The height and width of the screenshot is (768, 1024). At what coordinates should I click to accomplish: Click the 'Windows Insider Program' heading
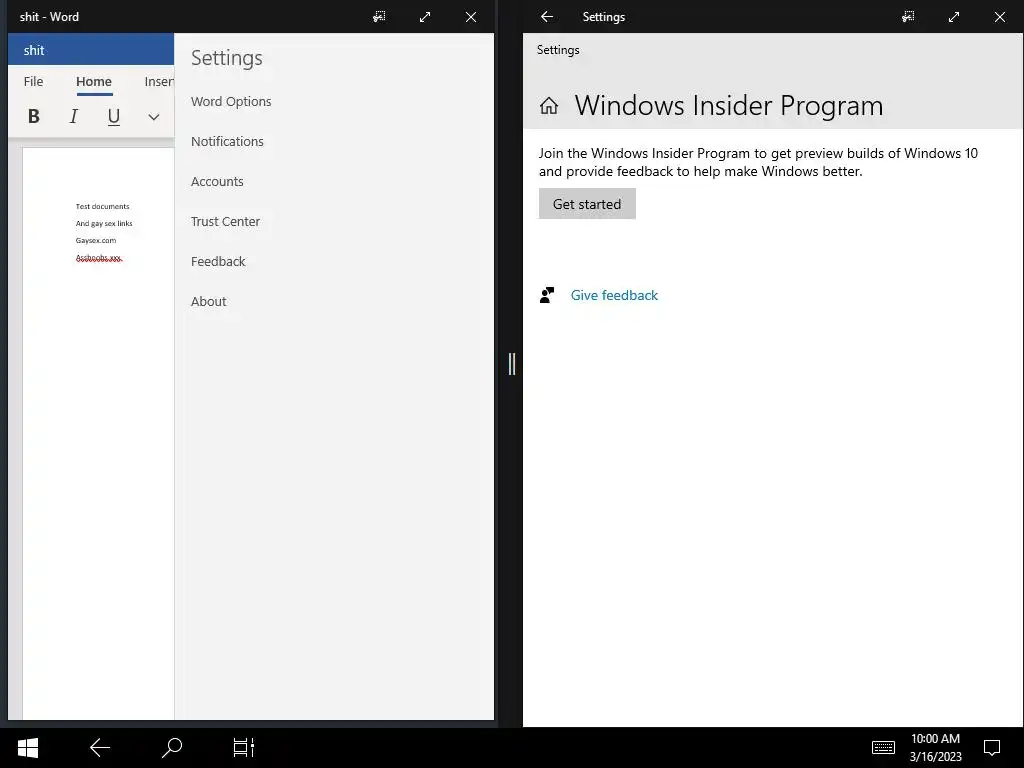pos(729,106)
